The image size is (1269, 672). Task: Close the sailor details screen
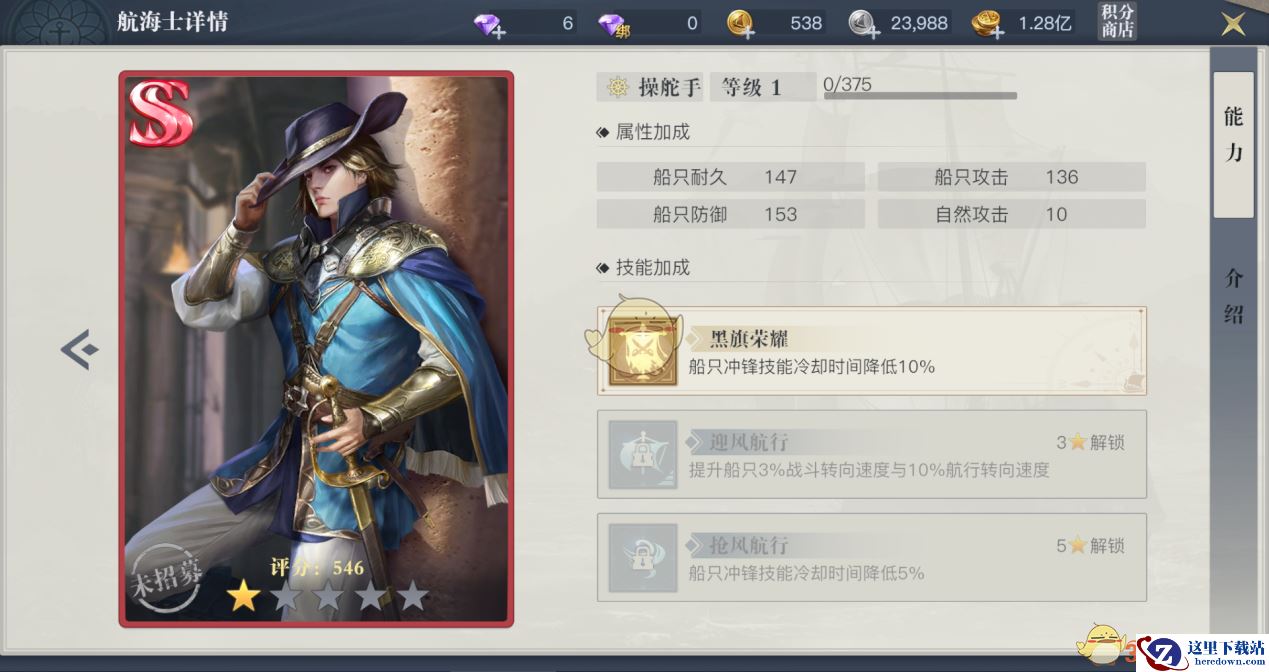coord(1234,23)
